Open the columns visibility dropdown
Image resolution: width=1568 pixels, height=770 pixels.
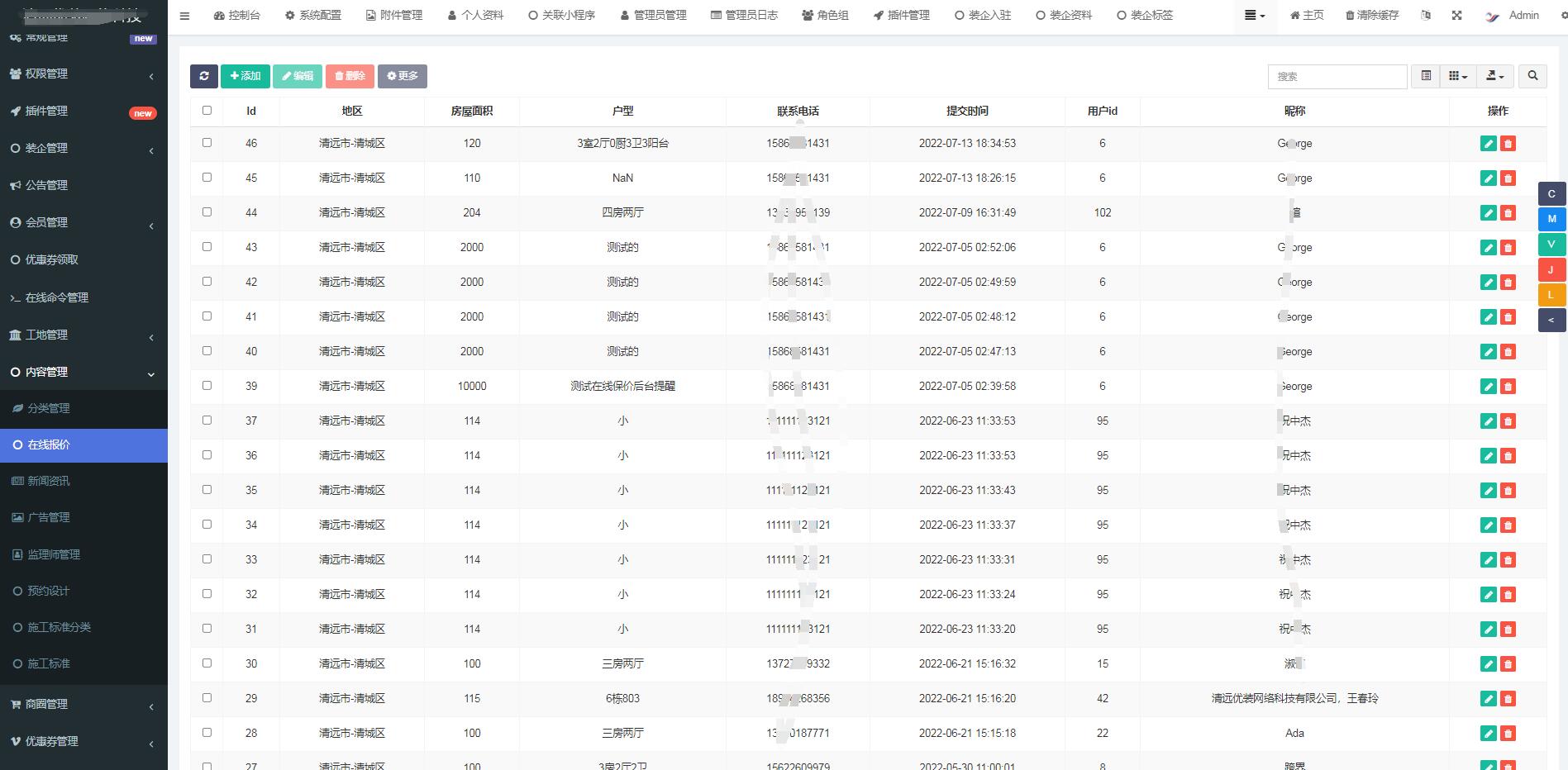point(1458,76)
